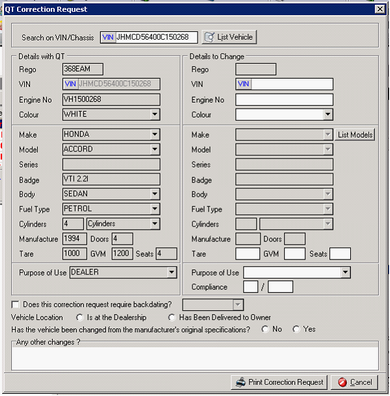Select No for manufacturer specification change

pyautogui.click(x=265, y=329)
